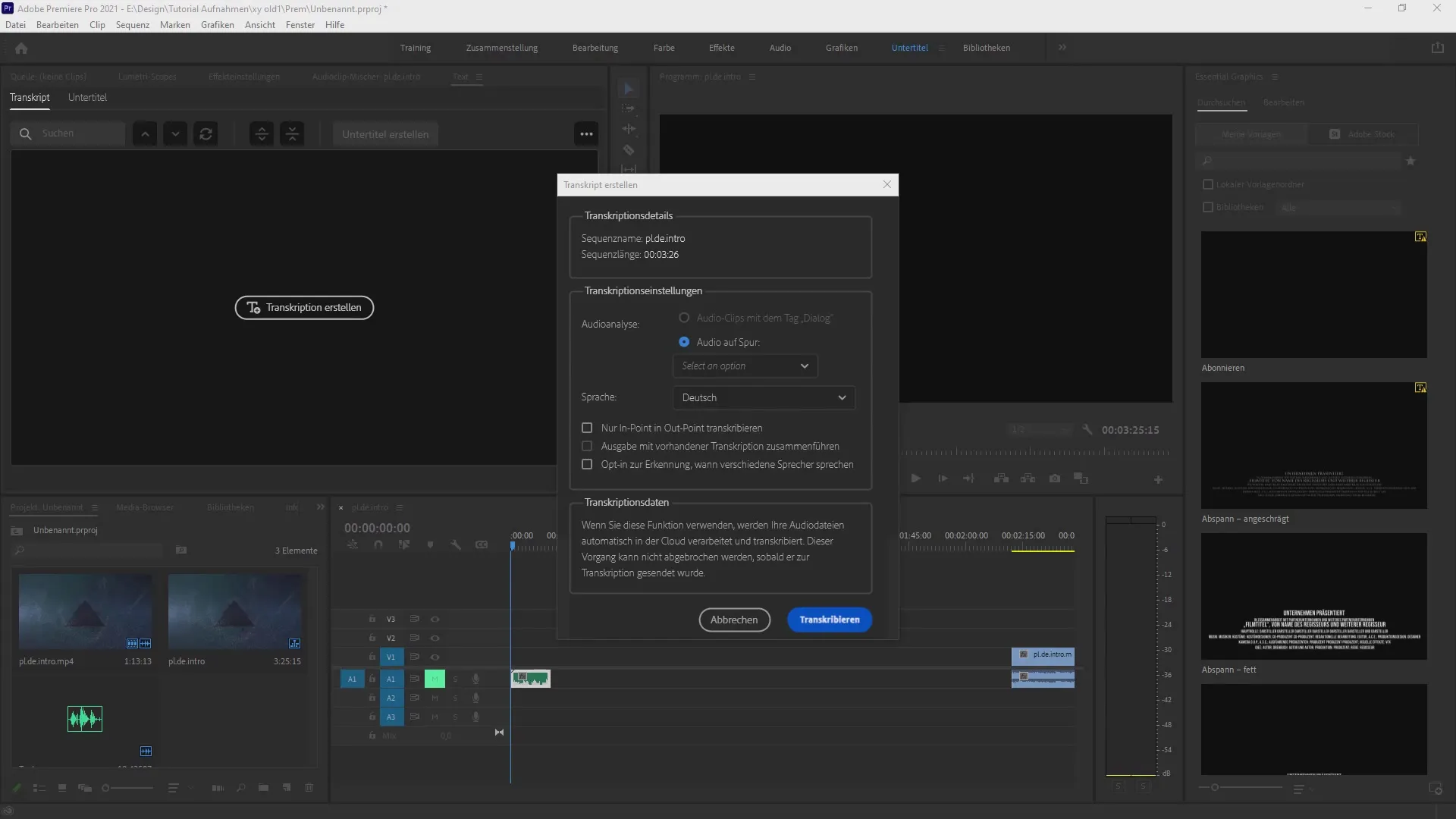The width and height of the screenshot is (1456, 819).
Task: Open 'Select an option' audio track dropdown
Action: (x=745, y=366)
